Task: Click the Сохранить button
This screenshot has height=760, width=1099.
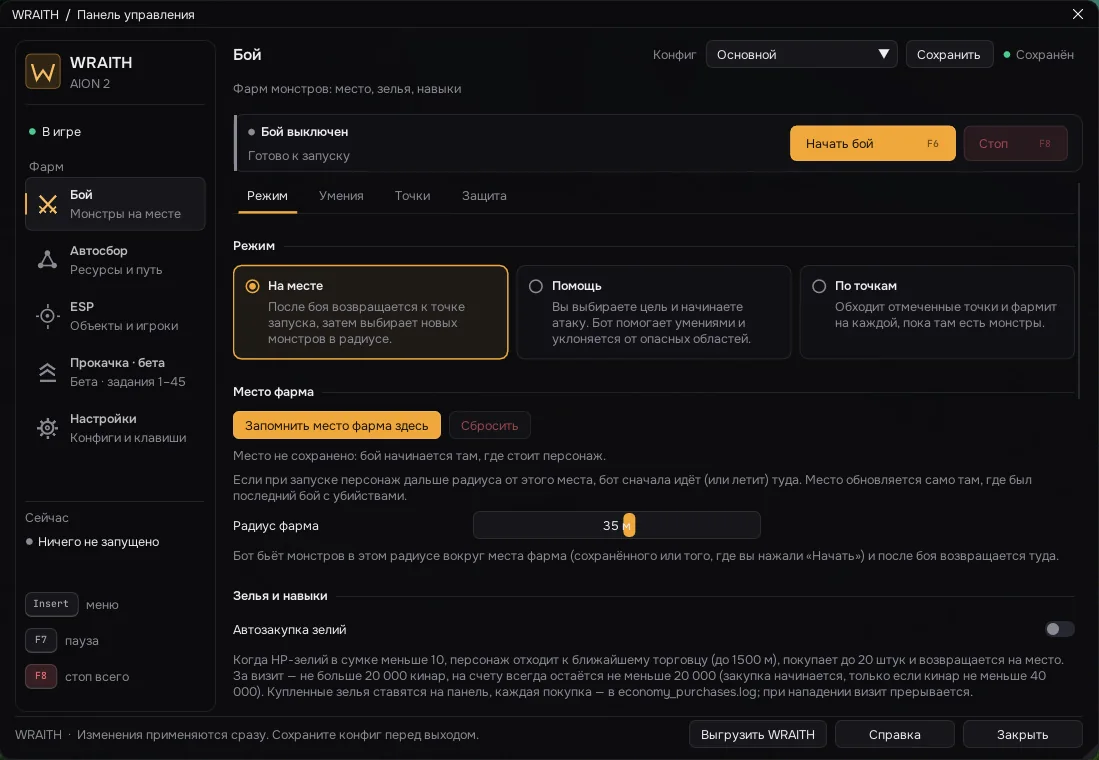Action: click(948, 55)
